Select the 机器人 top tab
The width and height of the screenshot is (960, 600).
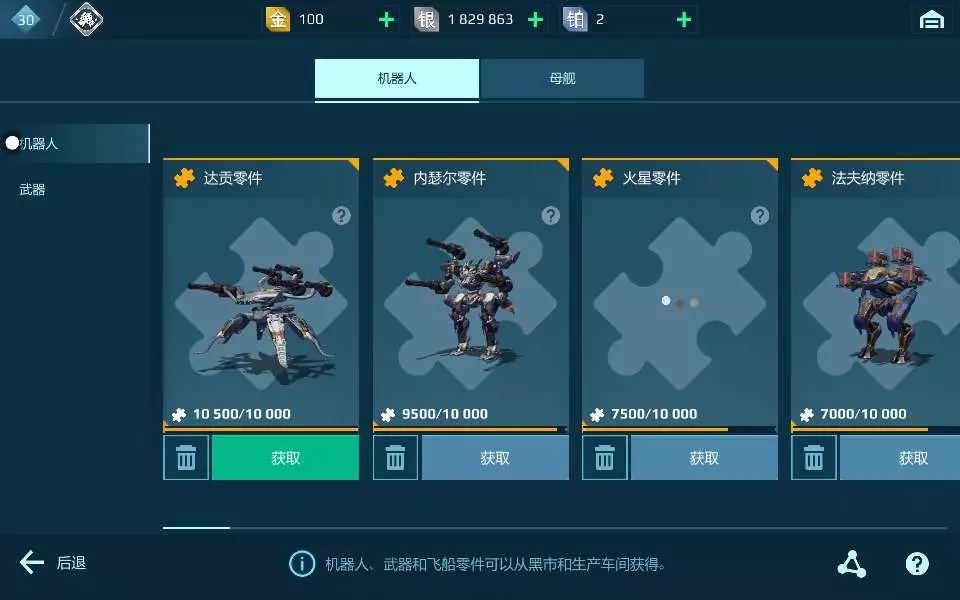coord(397,78)
